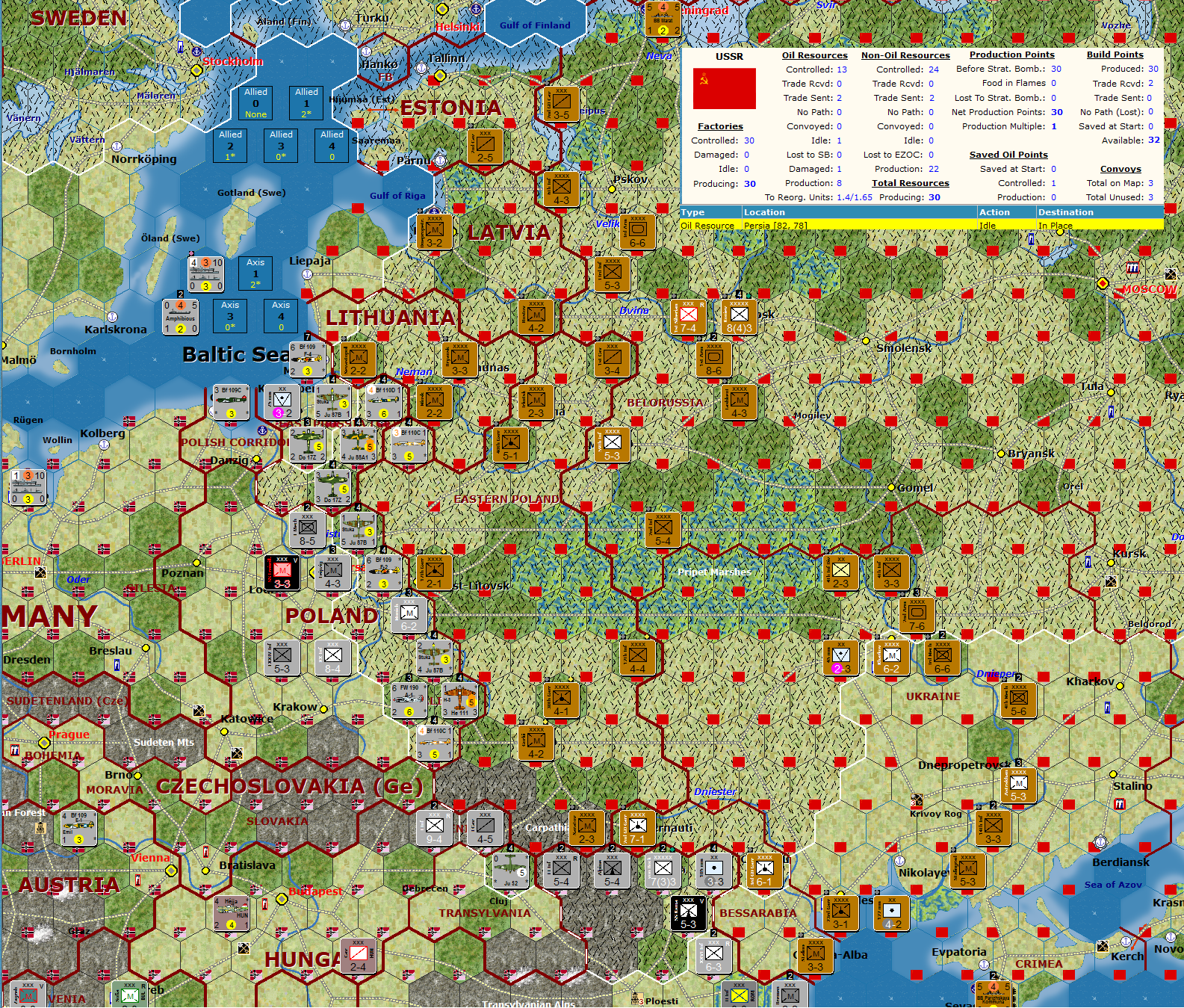Click the FW 190 fighter counter
This screenshot has height=1008, width=1184.
(x=409, y=700)
